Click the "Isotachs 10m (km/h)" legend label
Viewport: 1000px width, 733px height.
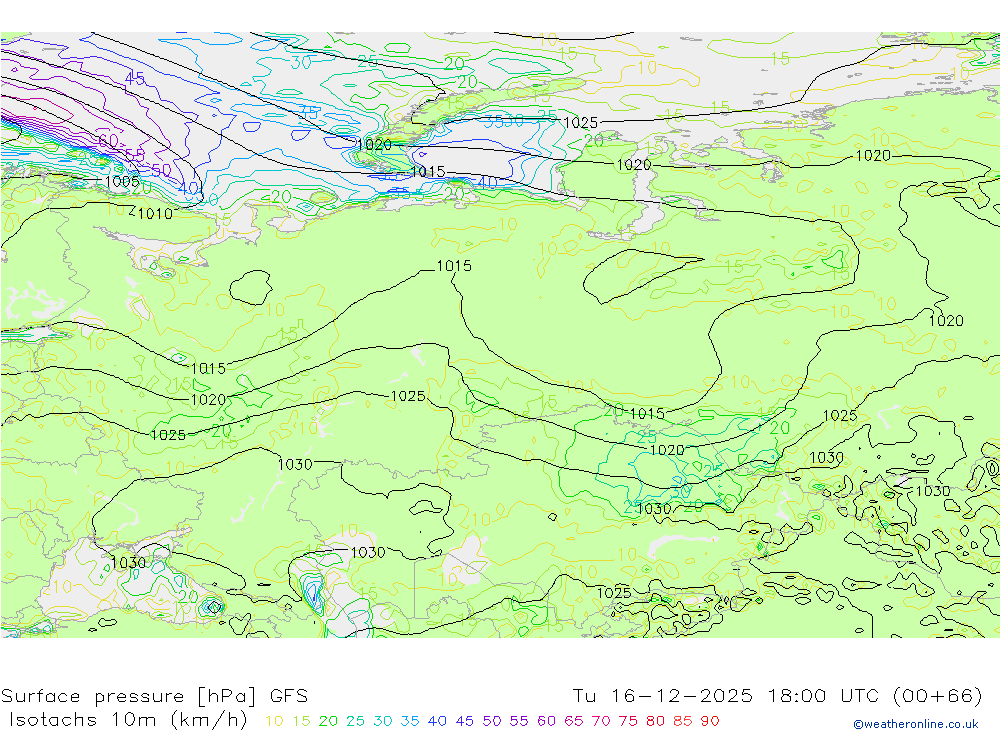pyautogui.click(x=128, y=720)
